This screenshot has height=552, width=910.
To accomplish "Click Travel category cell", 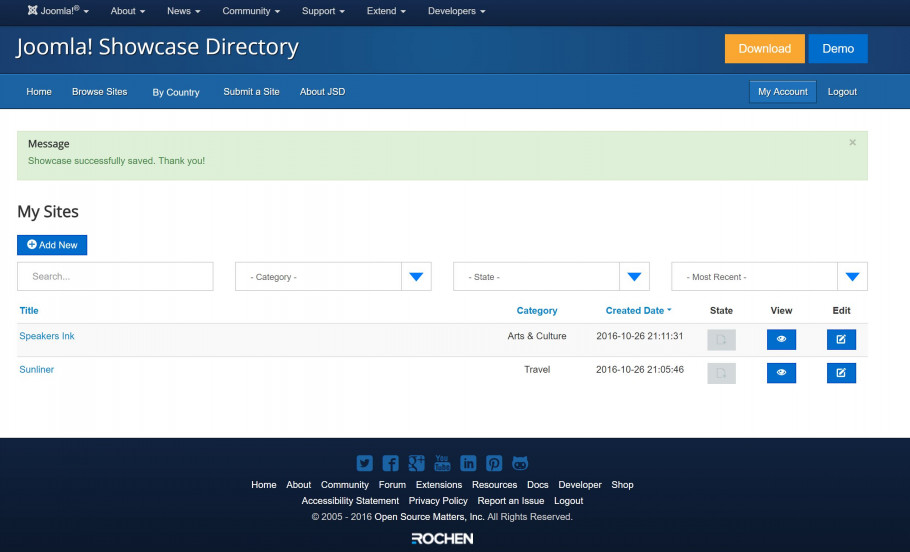I will pyautogui.click(x=537, y=370).
